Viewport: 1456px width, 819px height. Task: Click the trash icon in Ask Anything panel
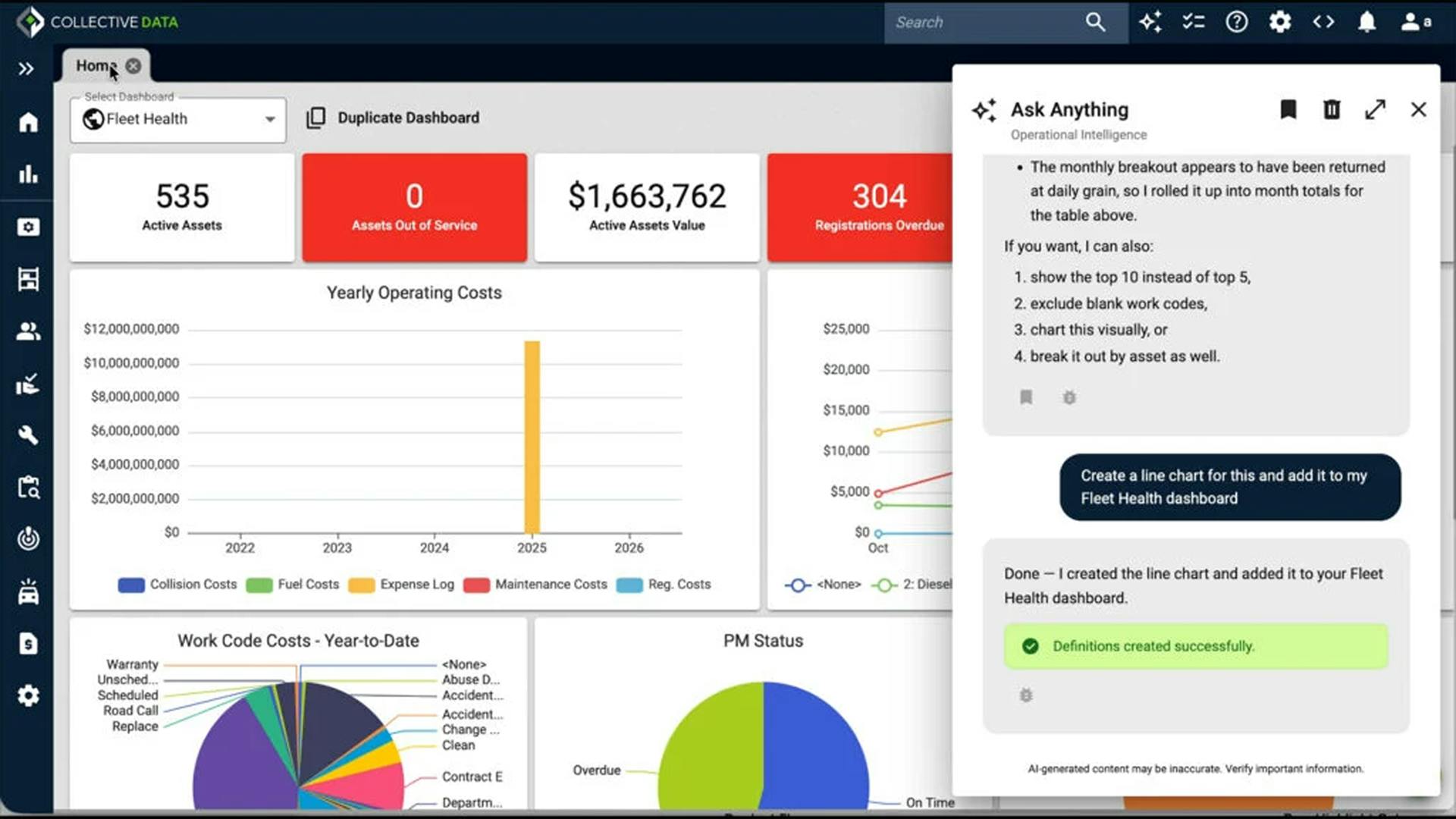click(1332, 110)
